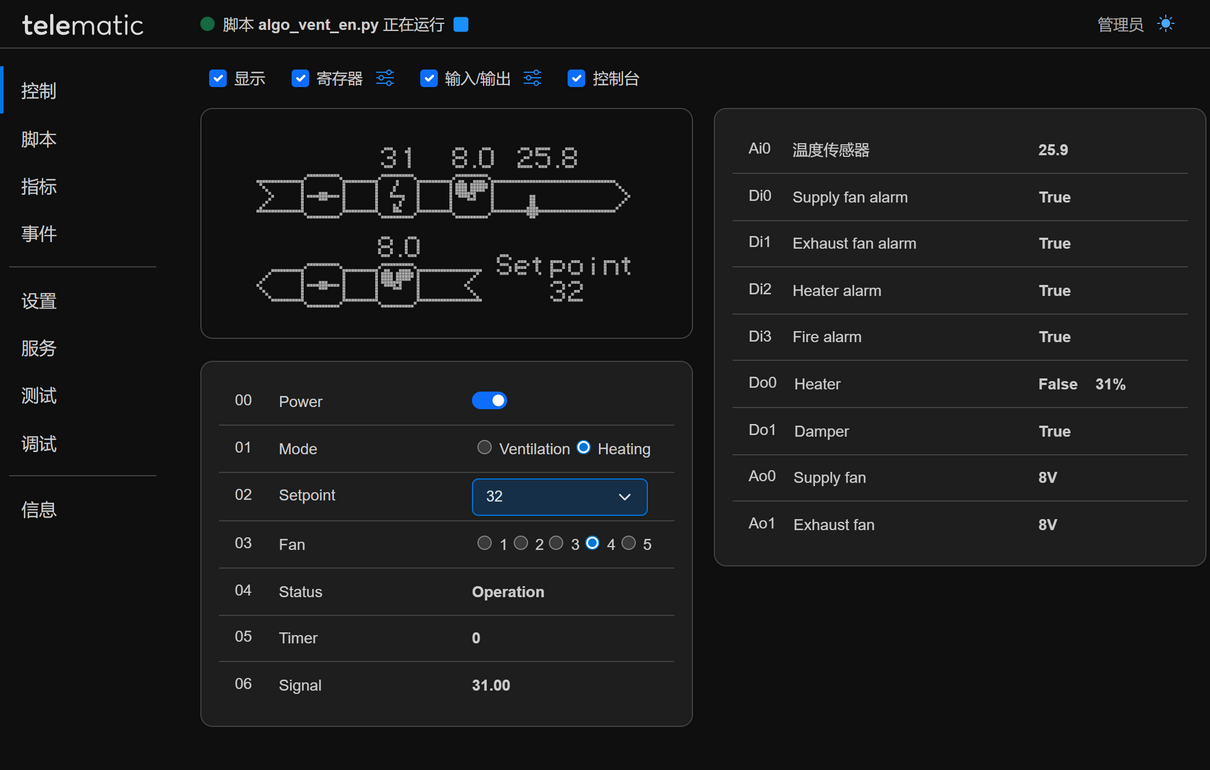Turn off the Power toggle switch
The height and width of the screenshot is (770, 1210).
tap(489, 401)
